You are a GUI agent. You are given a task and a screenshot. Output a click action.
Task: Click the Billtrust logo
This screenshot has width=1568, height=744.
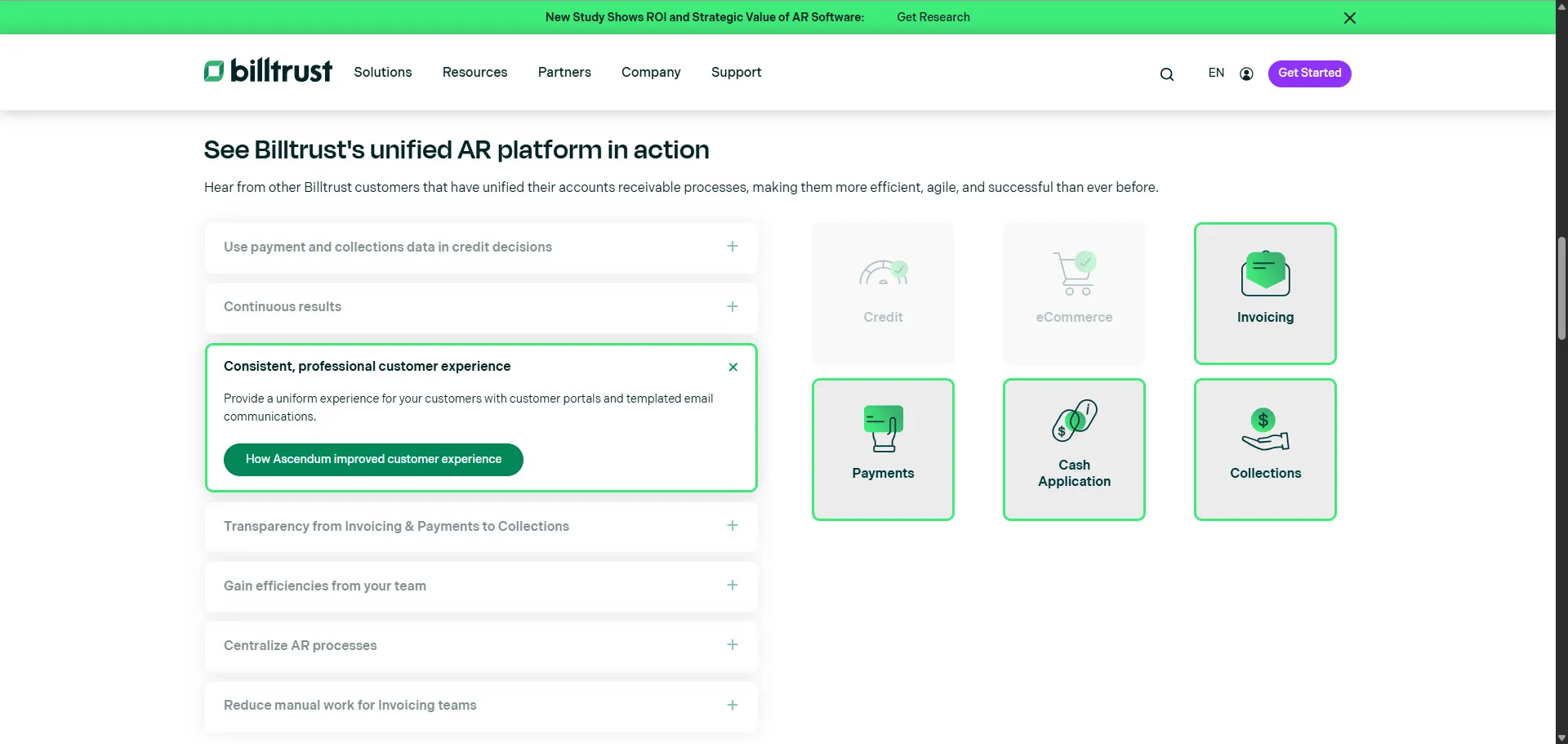click(268, 71)
